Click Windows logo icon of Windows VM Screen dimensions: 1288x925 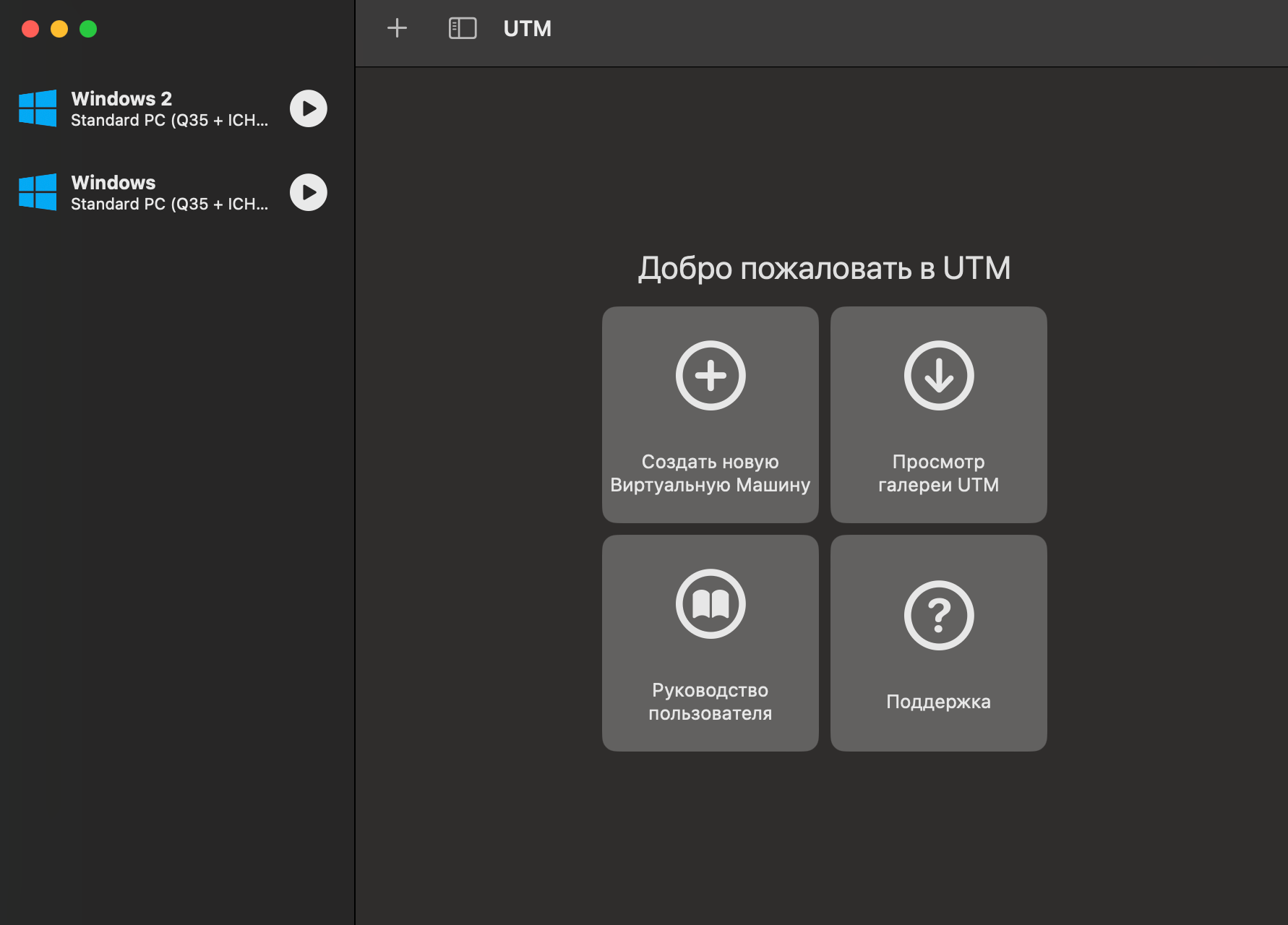[x=38, y=192]
